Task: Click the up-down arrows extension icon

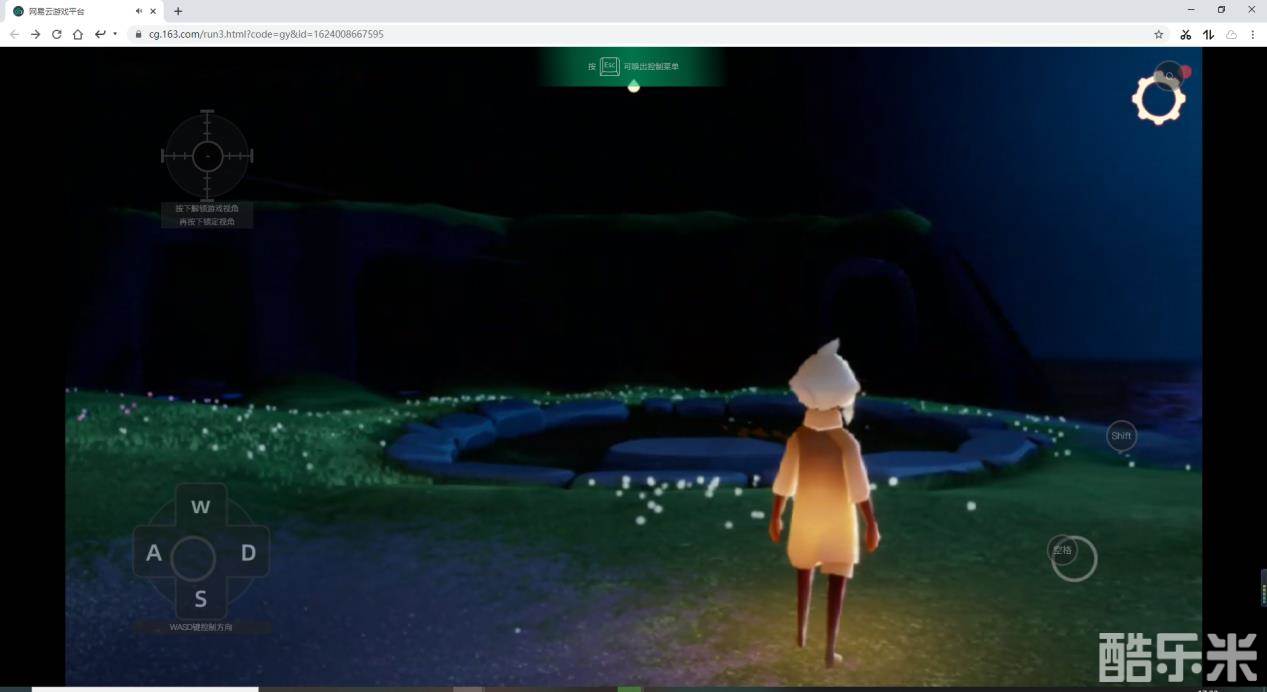Action: click(x=1208, y=34)
